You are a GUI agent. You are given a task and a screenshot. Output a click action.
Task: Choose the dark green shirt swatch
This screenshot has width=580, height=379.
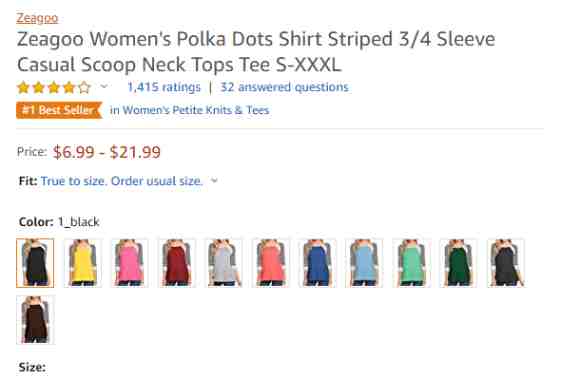click(x=458, y=263)
